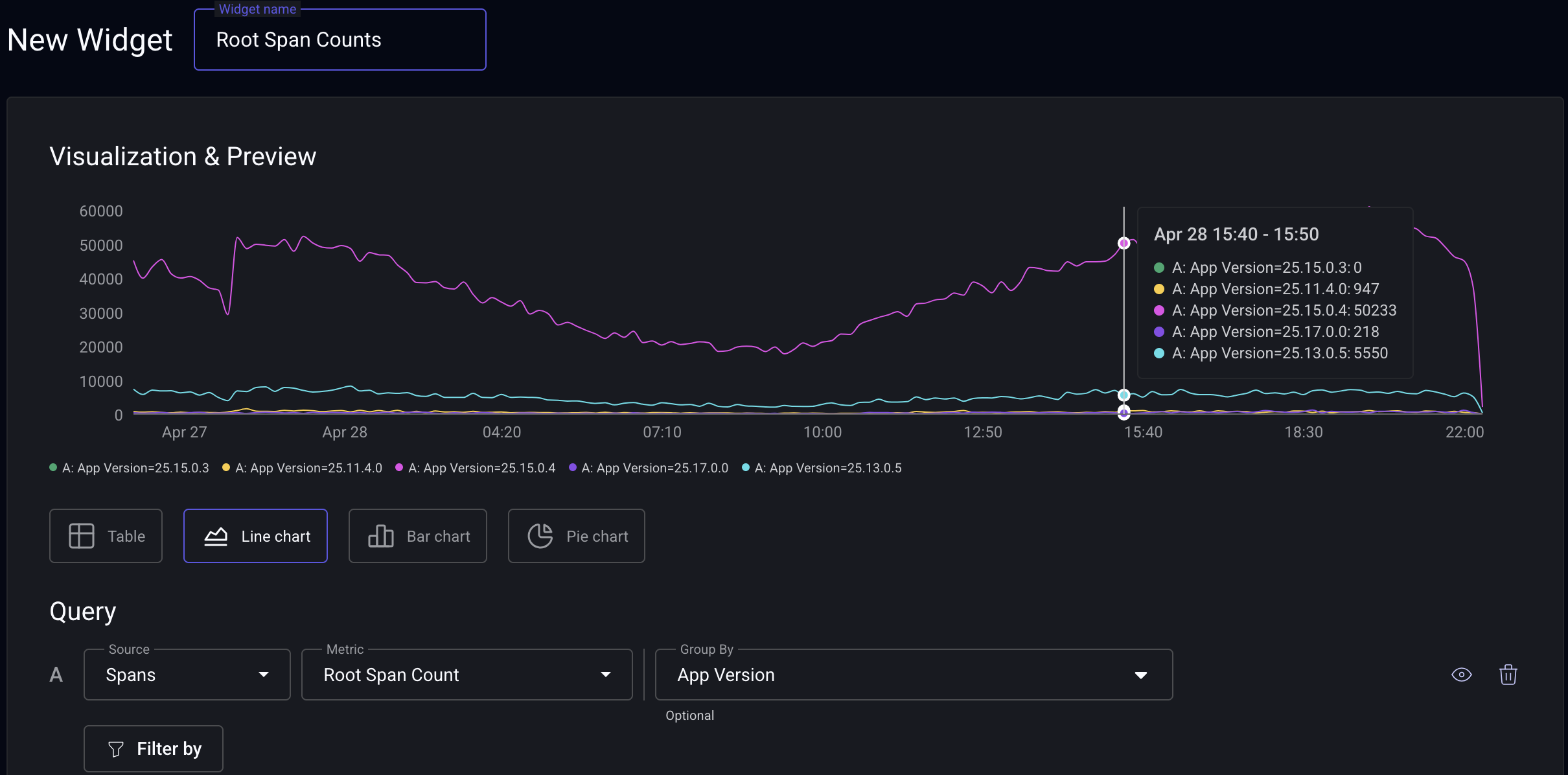Viewport: 1568px width, 775px height.
Task: Toggle query A visibility eye icon
Action: click(x=1462, y=675)
